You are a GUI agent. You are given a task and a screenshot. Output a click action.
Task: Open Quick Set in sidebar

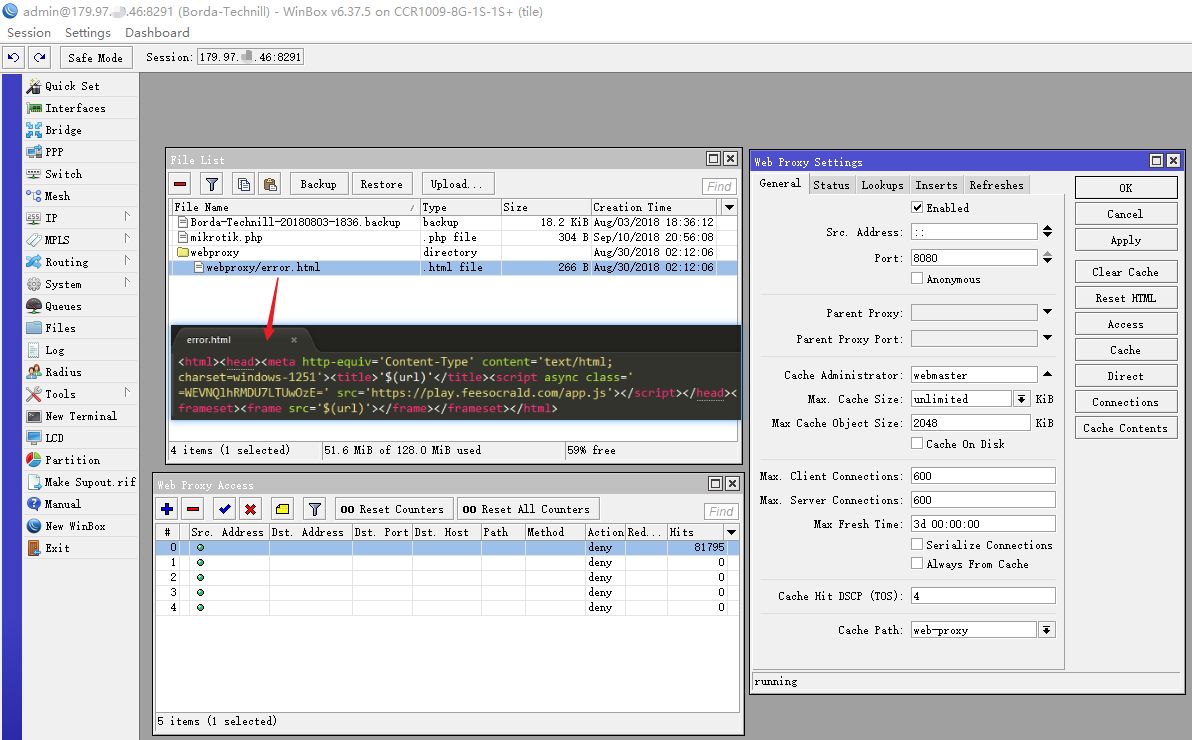pos(72,86)
